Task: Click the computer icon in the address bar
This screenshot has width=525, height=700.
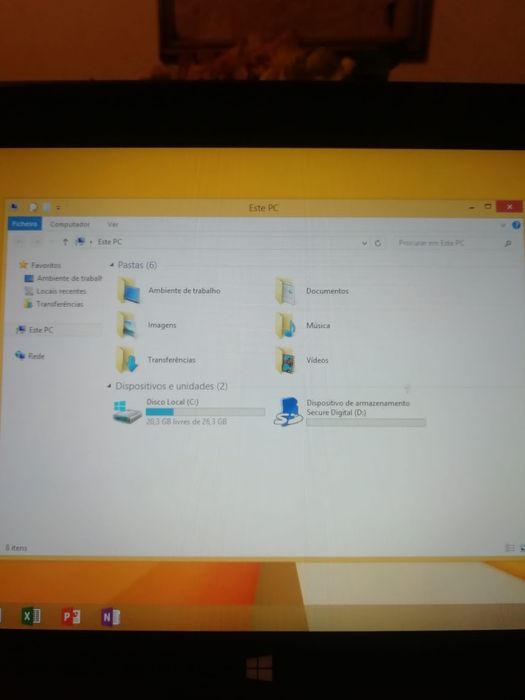Action: click(80, 242)
